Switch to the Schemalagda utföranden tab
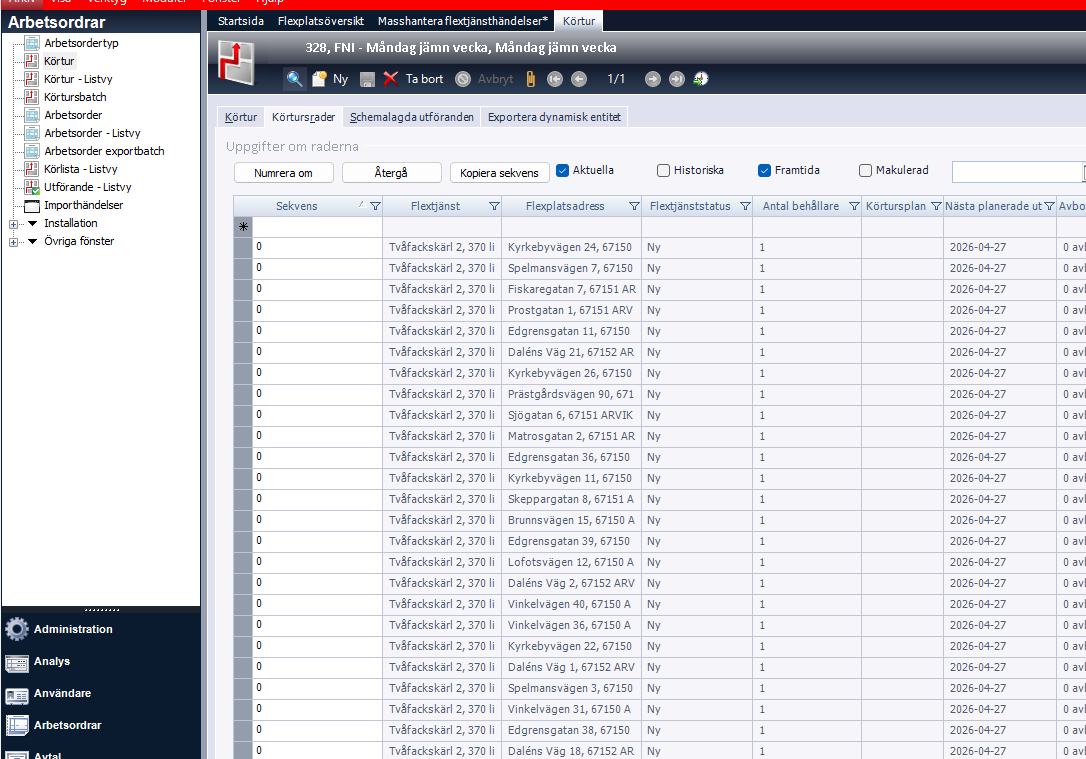 411,117
